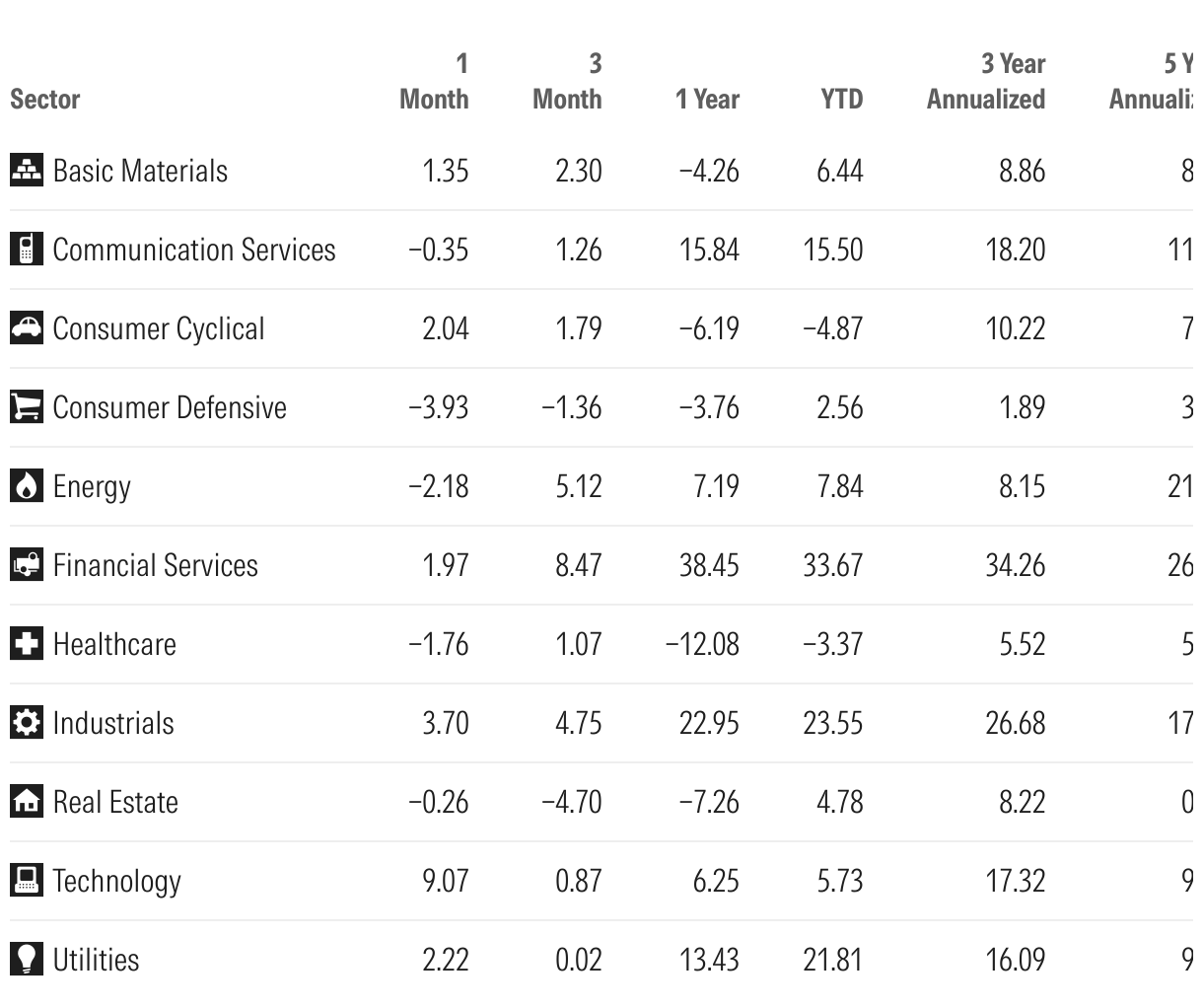
Task: Click the Basic Materials gold bars icon
Action: click(x=27, y=170)
